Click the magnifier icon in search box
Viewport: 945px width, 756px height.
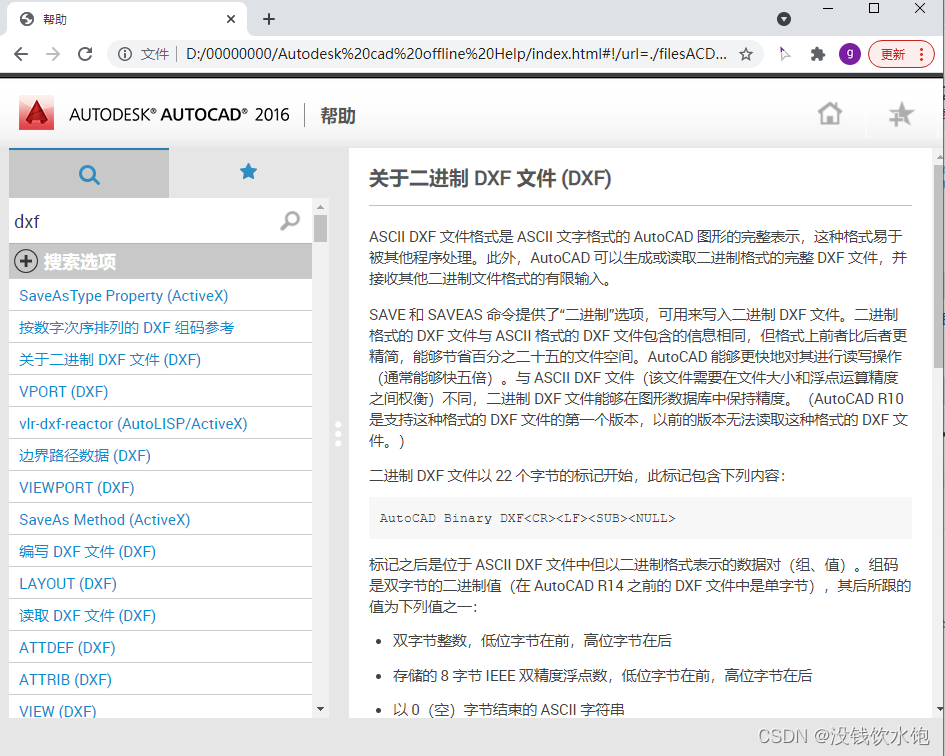coord(290,221)
